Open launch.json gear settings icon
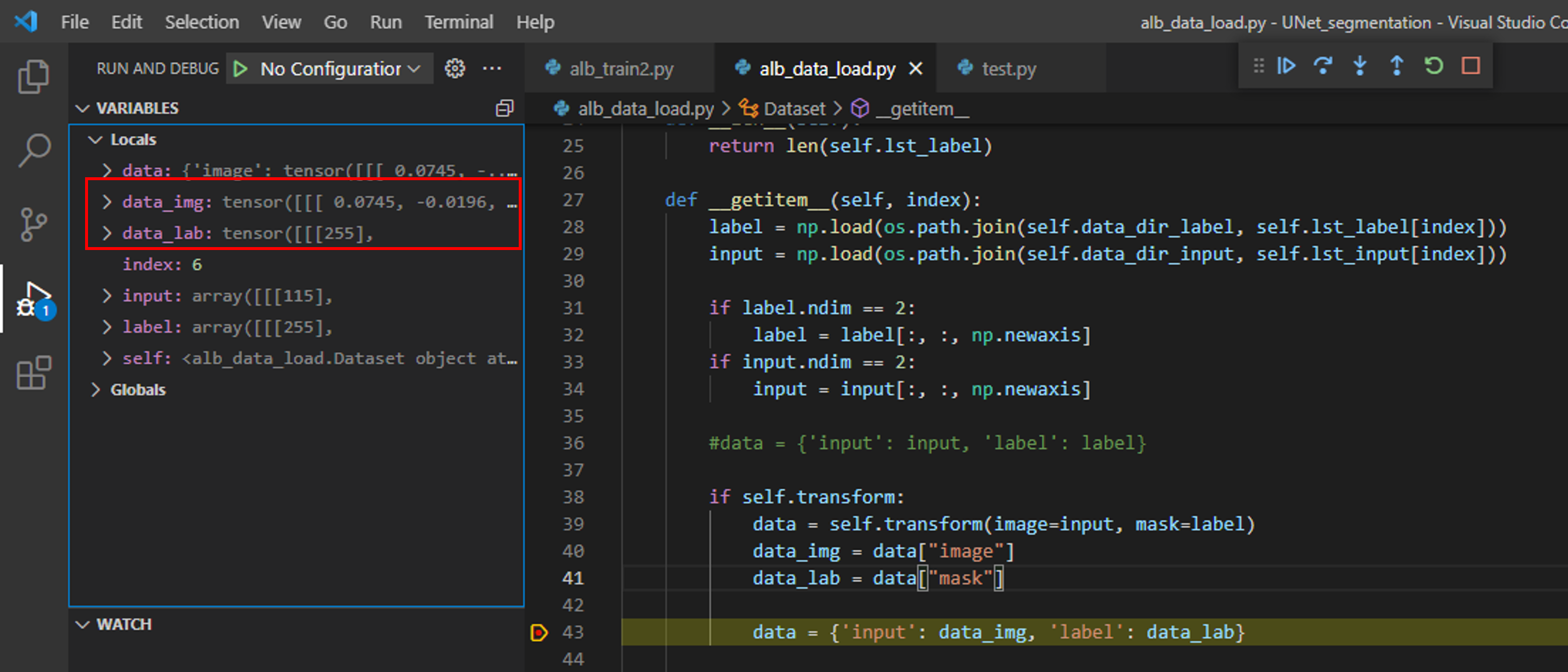This screenshot has height=672, width=1568. [x=455, y=69]
